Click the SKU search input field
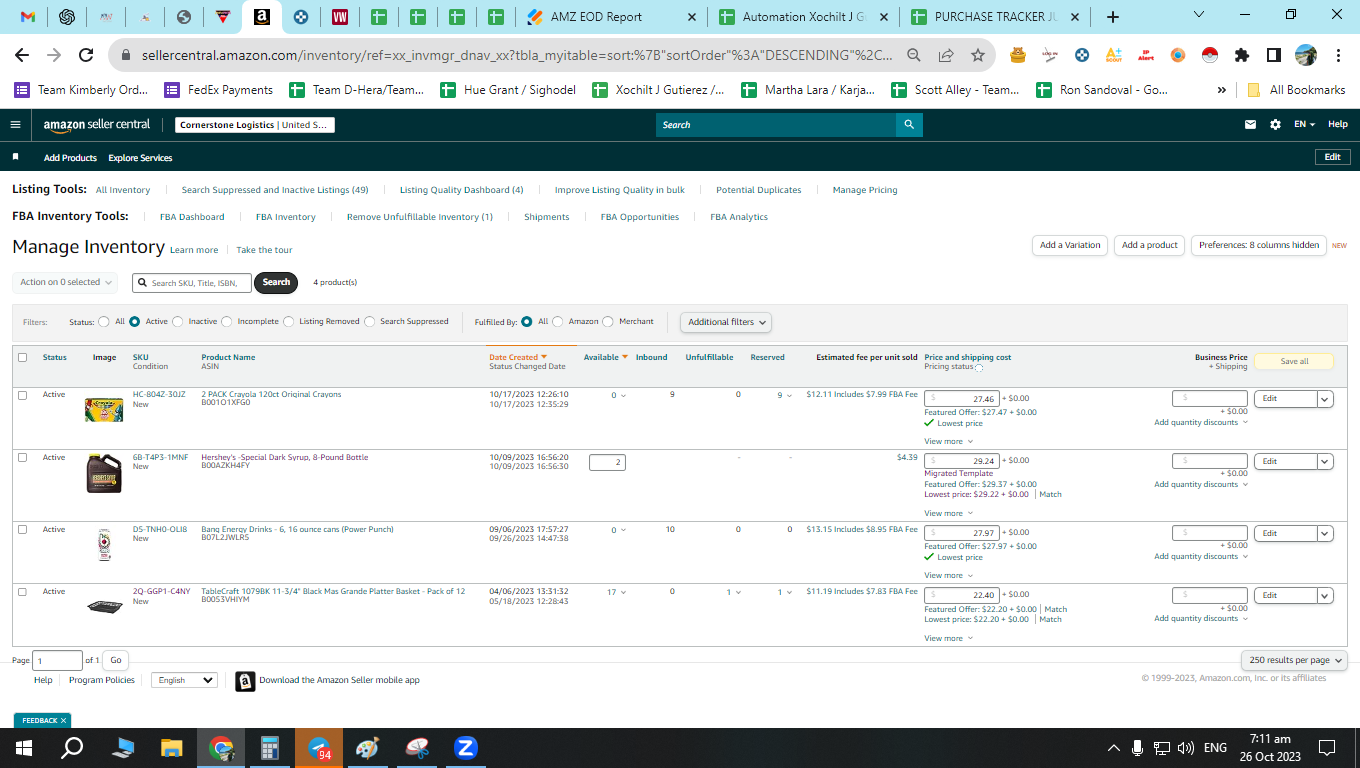Image resolution: width=1360 pixels, height=768 pixels. (192, 283)
